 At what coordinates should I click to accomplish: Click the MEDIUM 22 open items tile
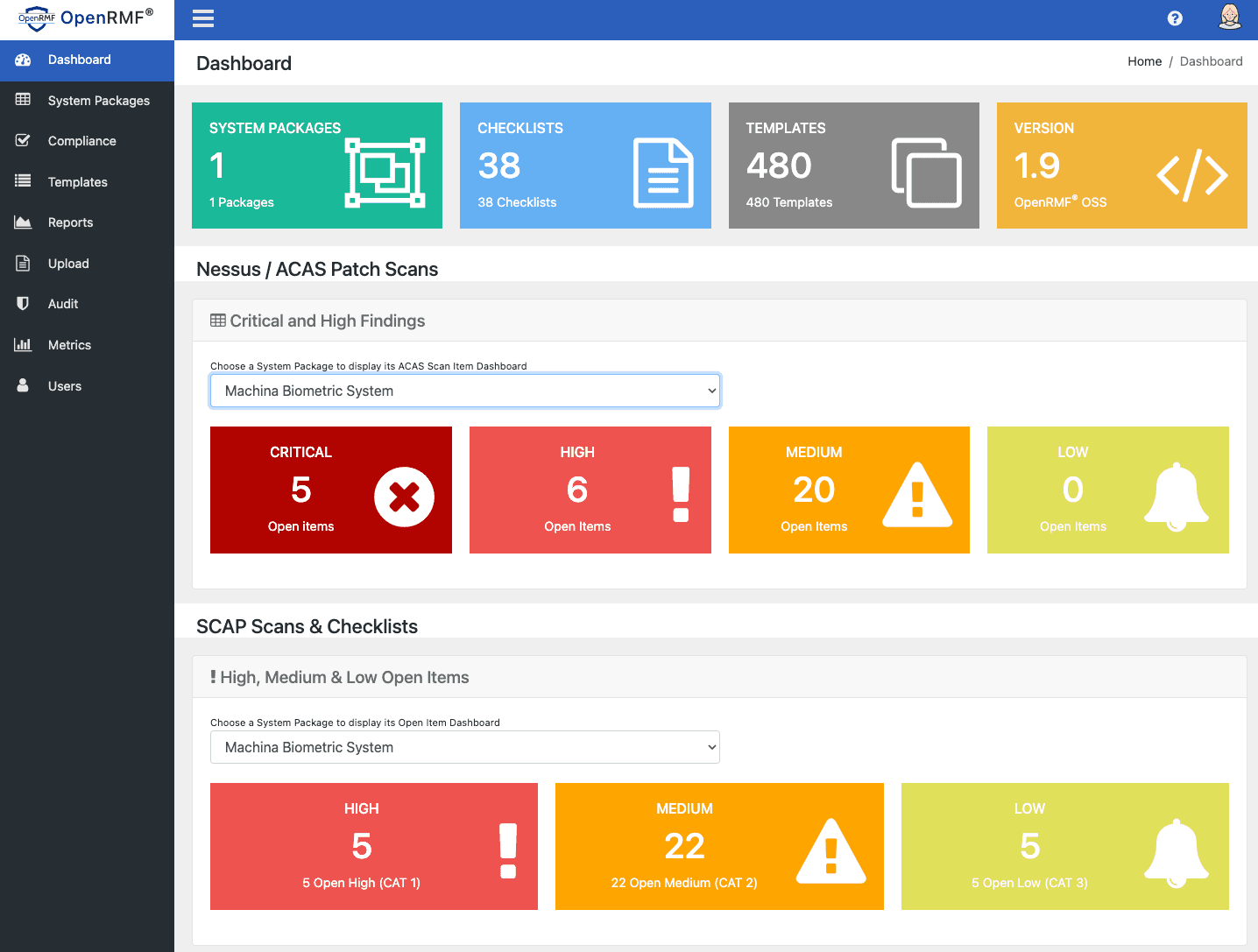click(x=718, y=846)
